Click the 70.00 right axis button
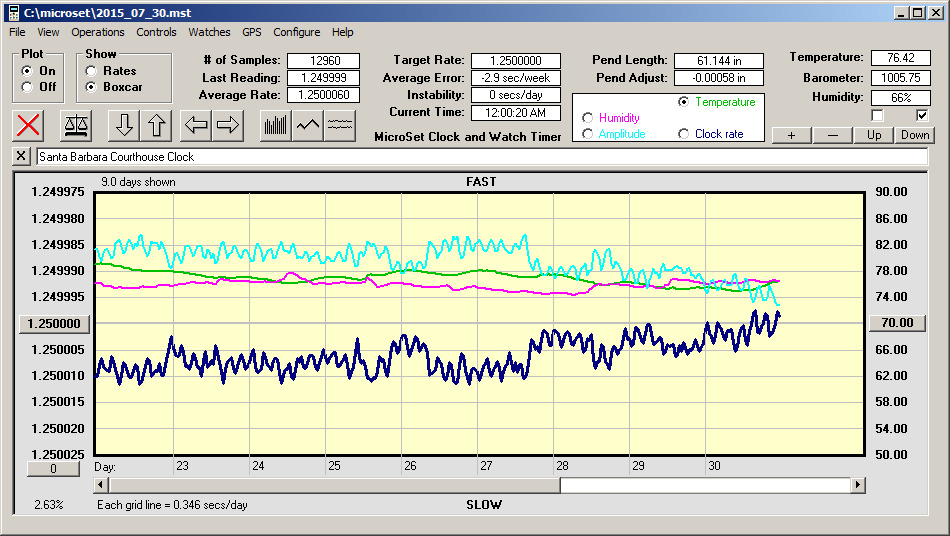The image size is (950, 536). 897,323
